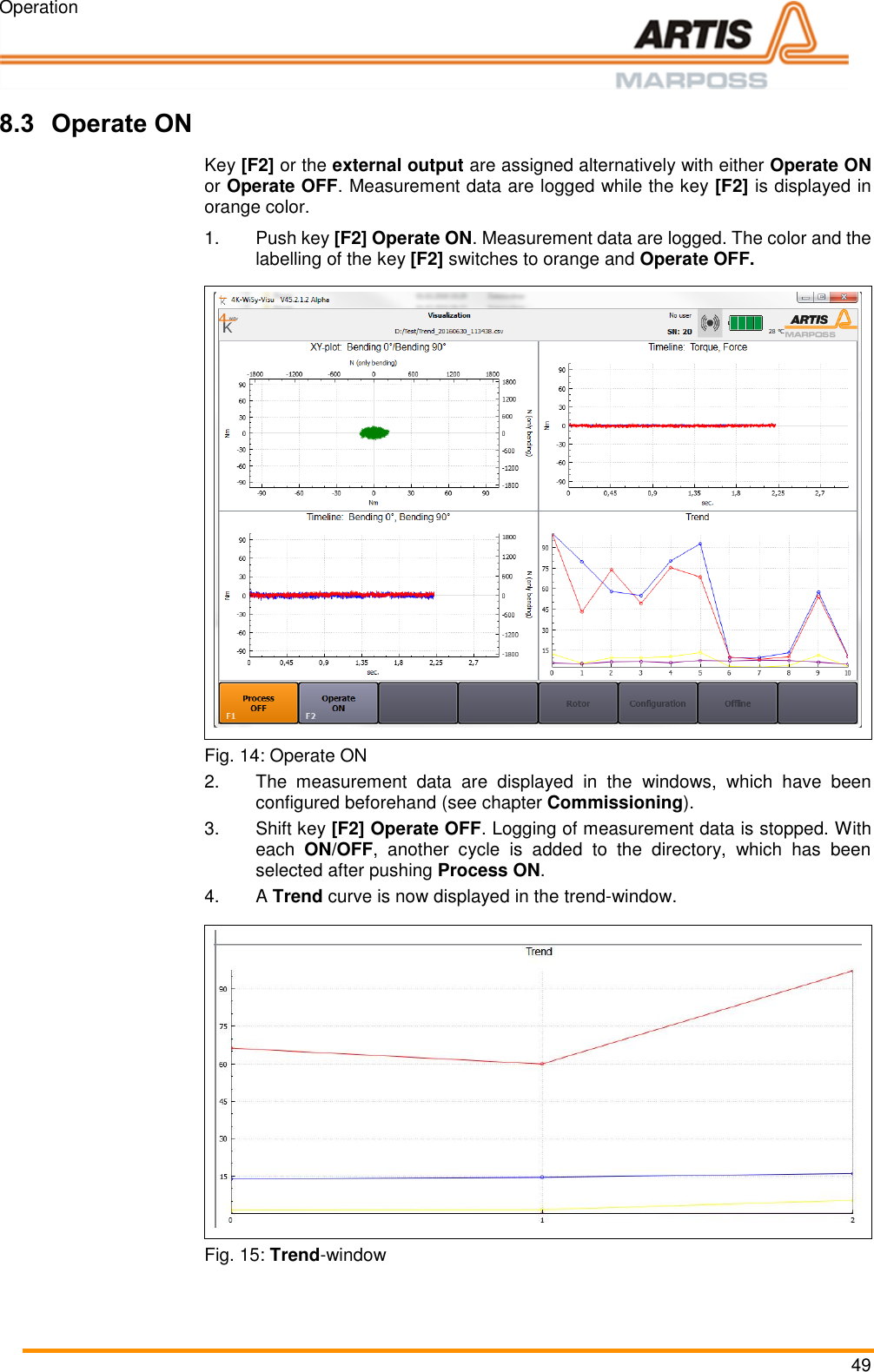Click the green cluster in the XY-plot
This screenshot has width=874, height=1372.
[x=374, y=432]
